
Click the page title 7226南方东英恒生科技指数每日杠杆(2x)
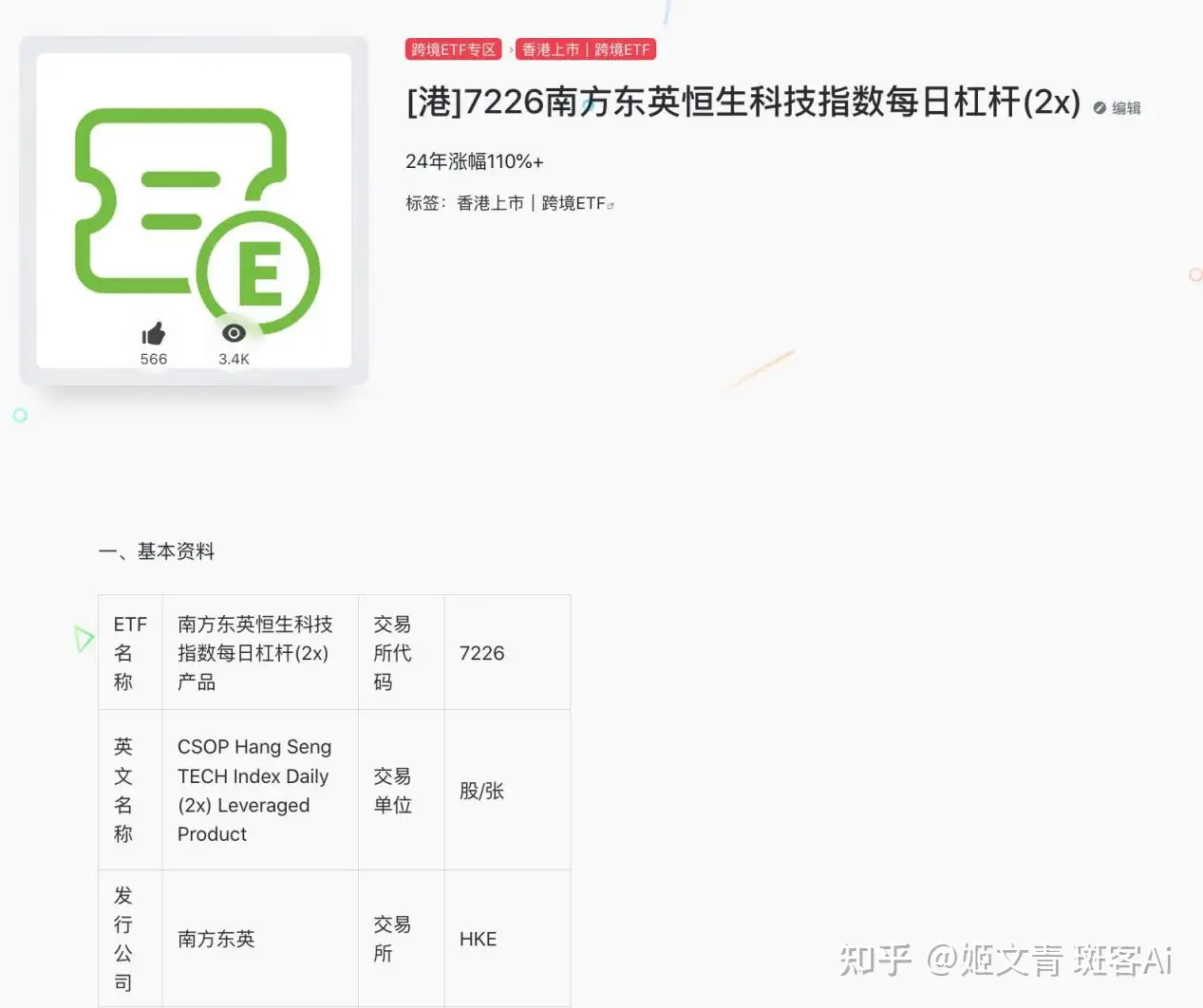(x=743, y=102)
